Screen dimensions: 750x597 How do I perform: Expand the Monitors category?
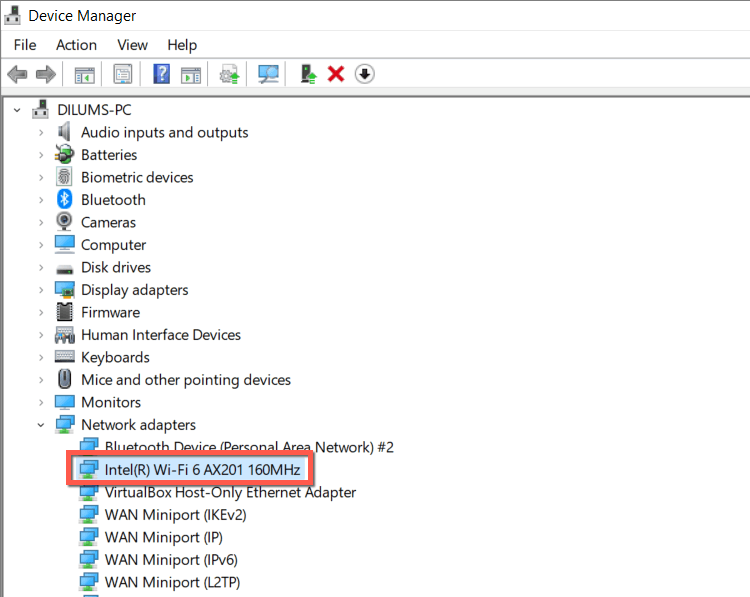41,402
